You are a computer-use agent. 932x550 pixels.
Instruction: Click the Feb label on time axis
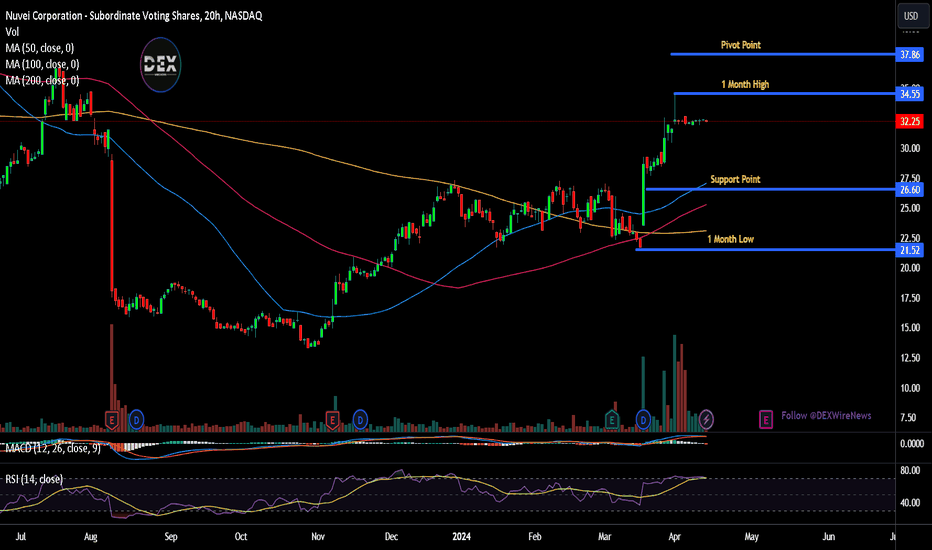click(535, 537)
